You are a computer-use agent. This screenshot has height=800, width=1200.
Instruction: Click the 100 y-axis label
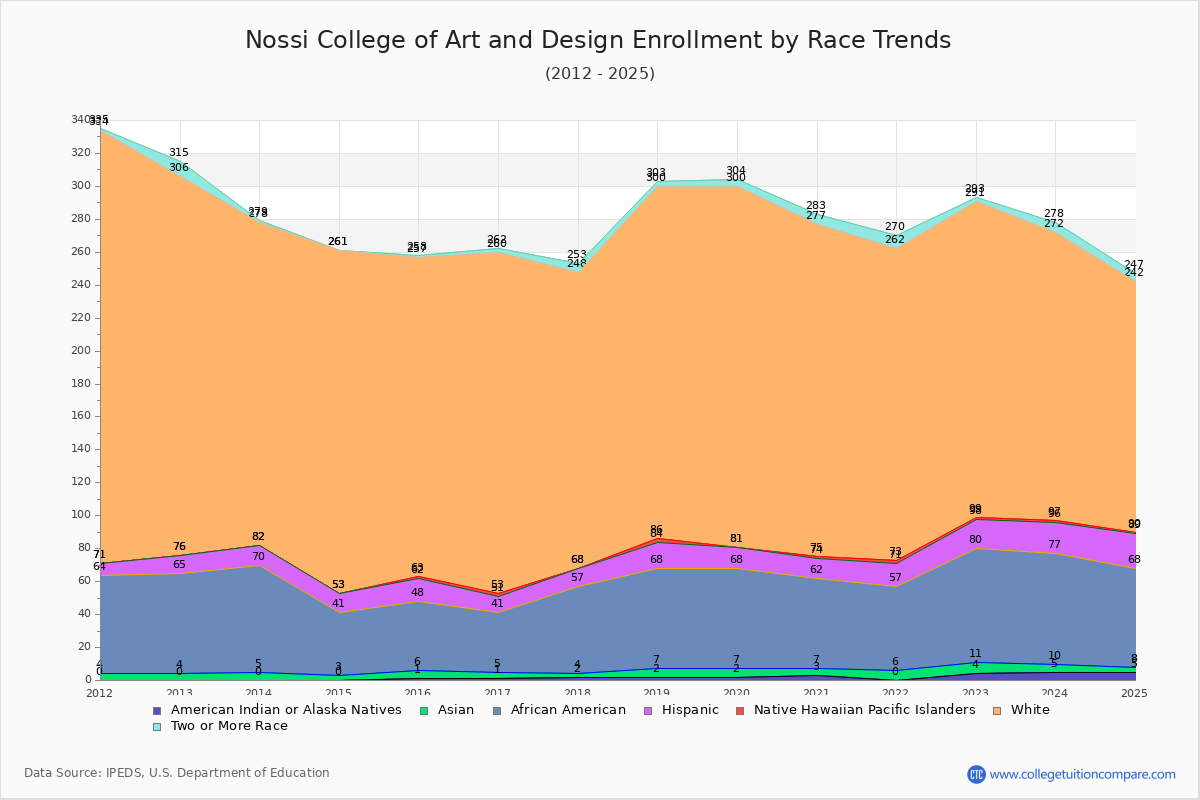tap(81, 515)
